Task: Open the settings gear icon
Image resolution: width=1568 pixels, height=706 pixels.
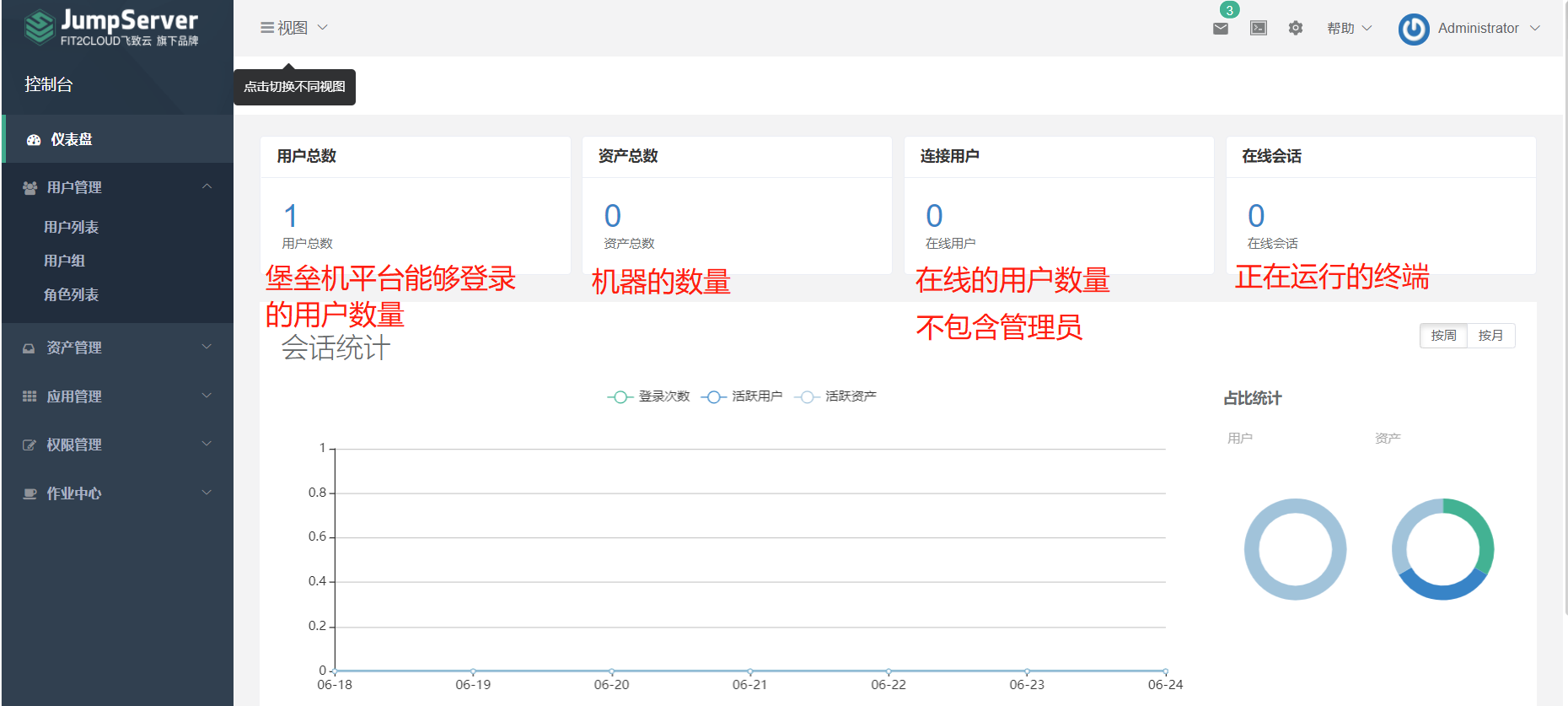Action: pyautogui.click(x=1296, y=28)
